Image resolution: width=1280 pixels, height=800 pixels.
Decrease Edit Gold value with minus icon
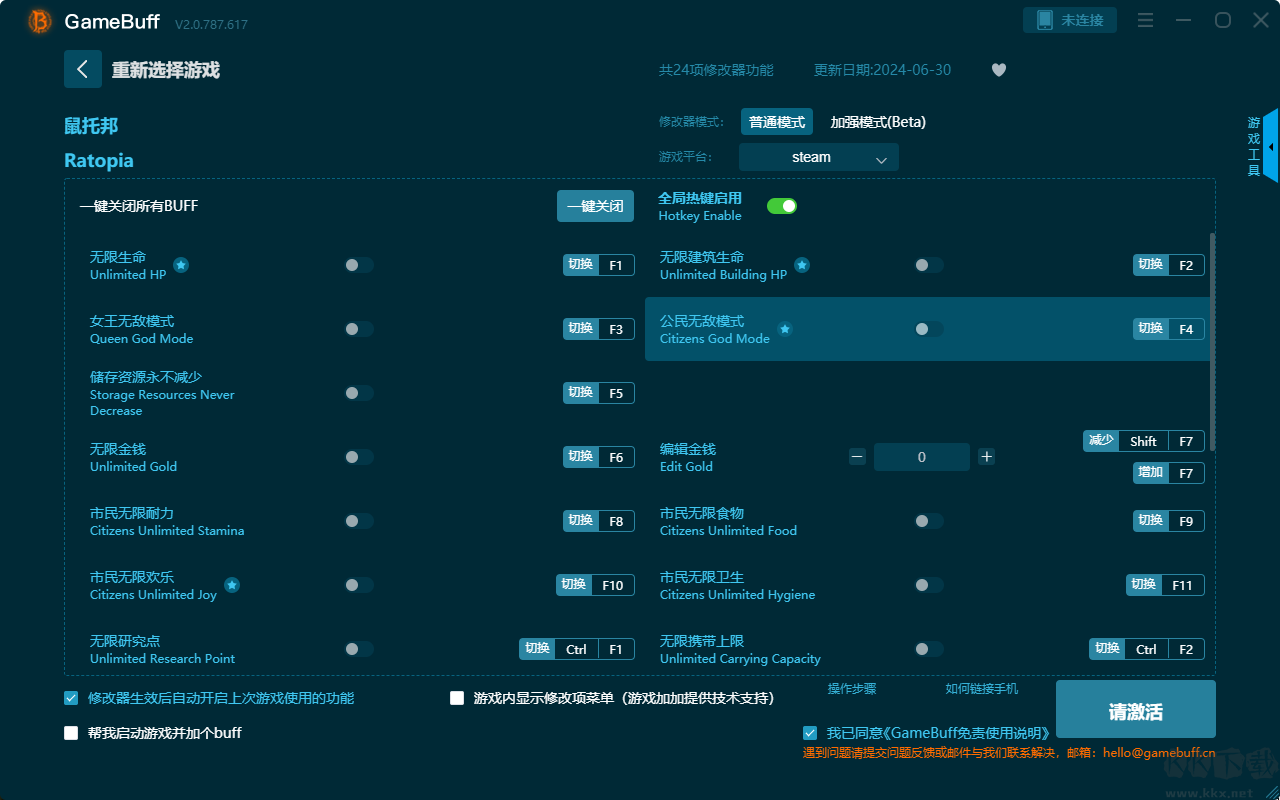click(x=857, y=457)
